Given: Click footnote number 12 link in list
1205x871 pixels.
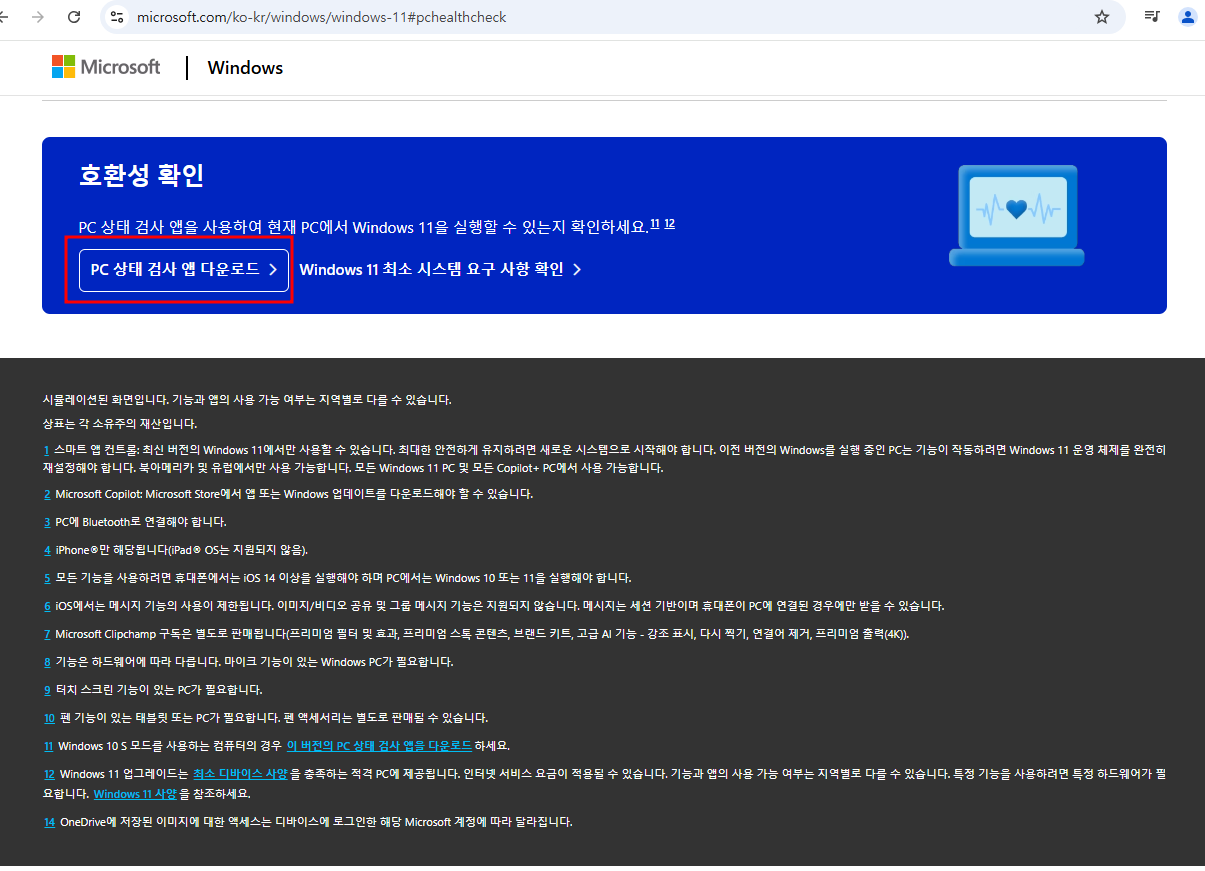Looking at the screenshot, I should coord(49,774).
